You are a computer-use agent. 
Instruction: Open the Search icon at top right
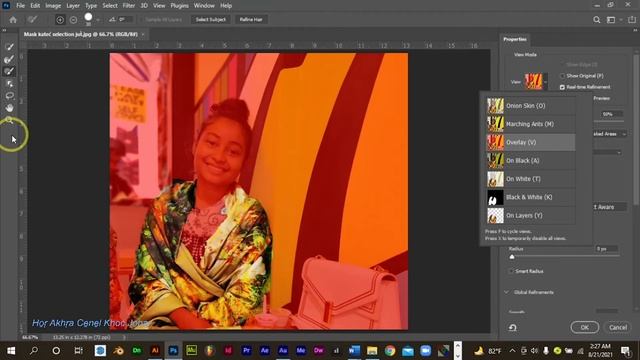(596, 20)
